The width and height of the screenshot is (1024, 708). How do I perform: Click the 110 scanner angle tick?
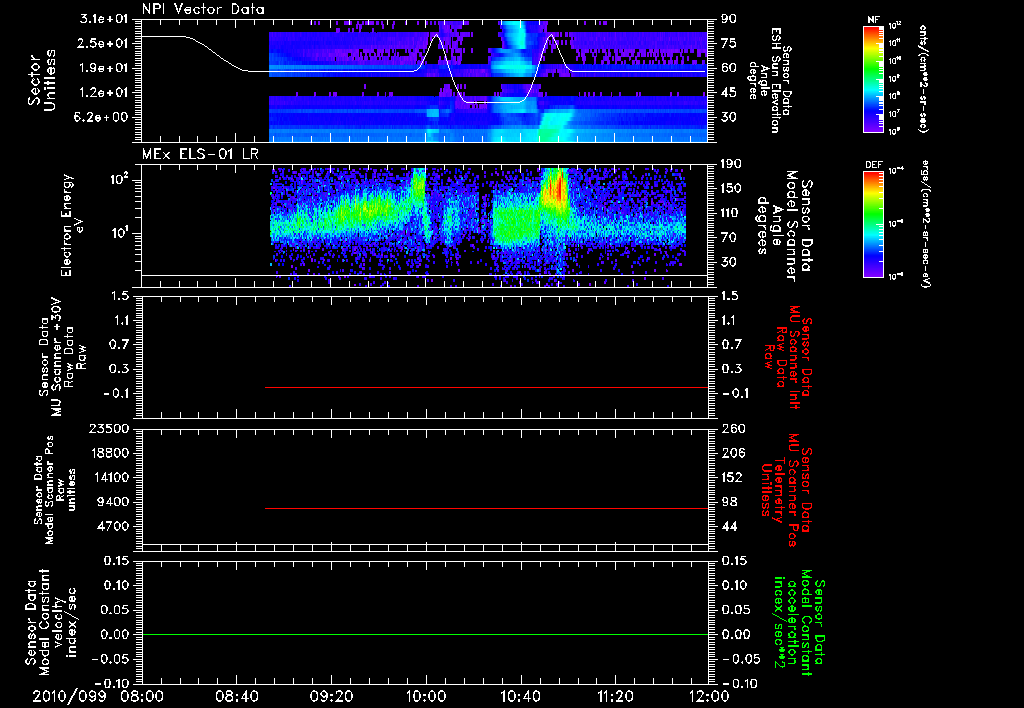[x=731, y=213]
